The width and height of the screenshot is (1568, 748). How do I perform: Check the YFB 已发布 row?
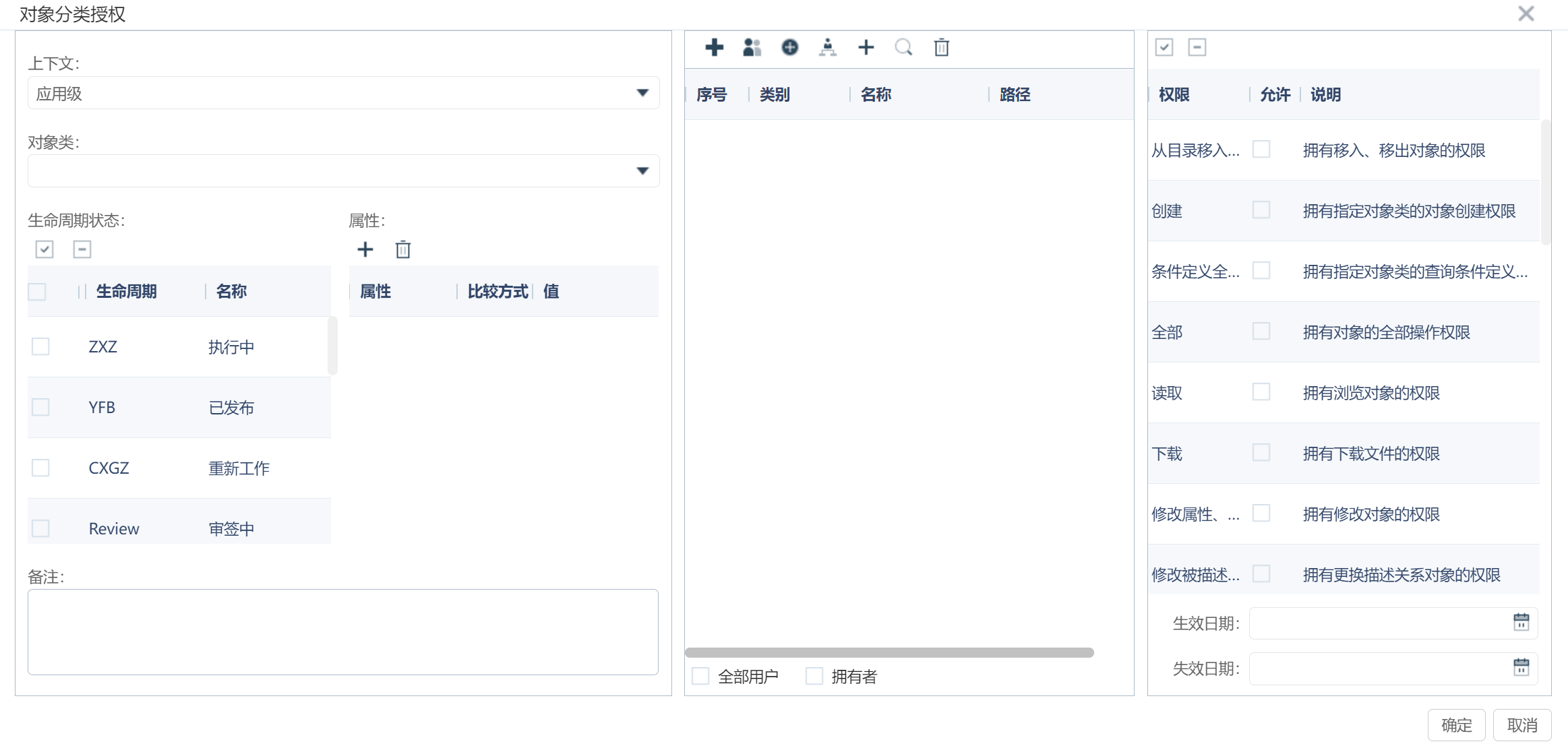pyautogui.click(x=40, y=407)
